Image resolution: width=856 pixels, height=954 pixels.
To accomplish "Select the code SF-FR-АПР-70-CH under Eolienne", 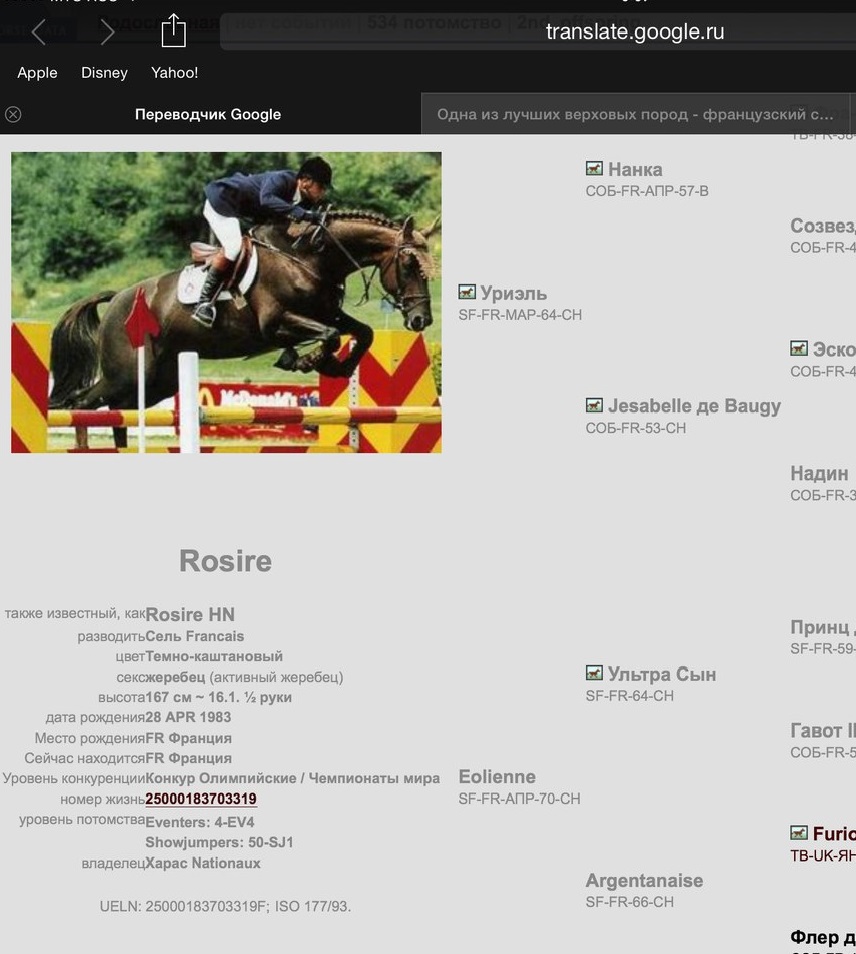I will pyautogui.click(x=520, y=799).
